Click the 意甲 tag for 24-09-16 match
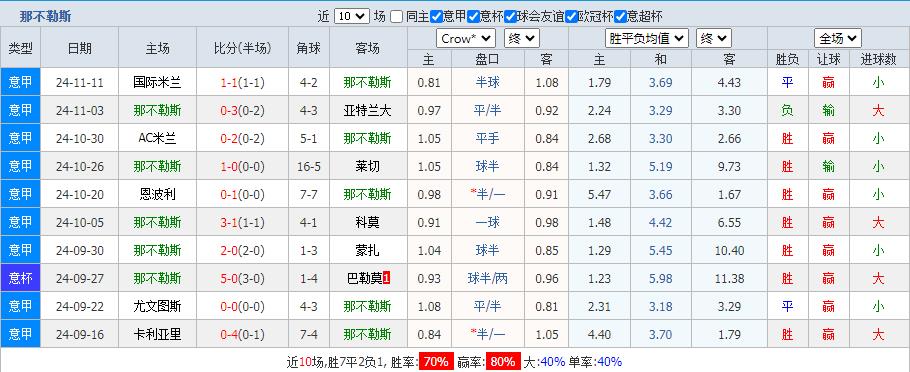Viewport: 910px width, 372px height. 20,334
